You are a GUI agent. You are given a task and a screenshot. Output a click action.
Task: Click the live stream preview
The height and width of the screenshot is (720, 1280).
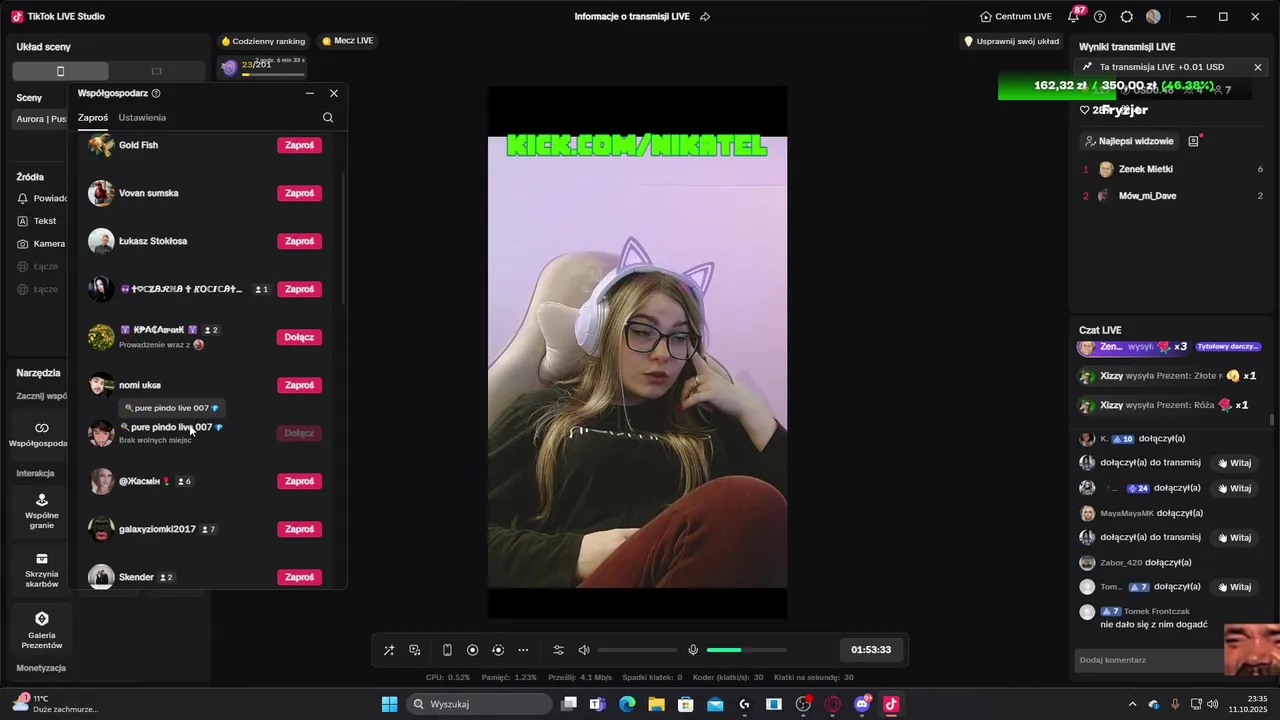click(x=637, y=352)
